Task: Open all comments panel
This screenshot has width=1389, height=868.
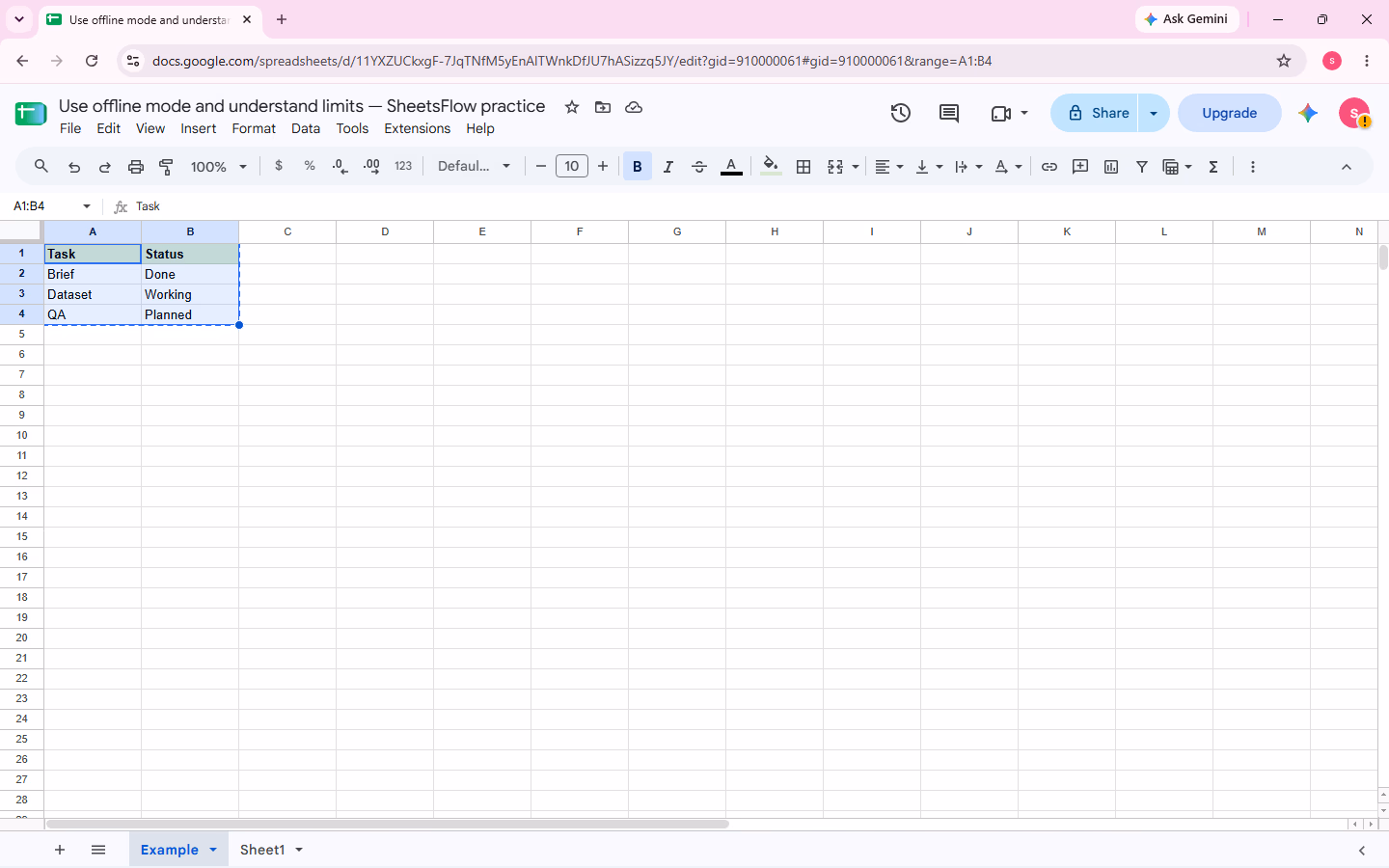Action: click(949, 113)
